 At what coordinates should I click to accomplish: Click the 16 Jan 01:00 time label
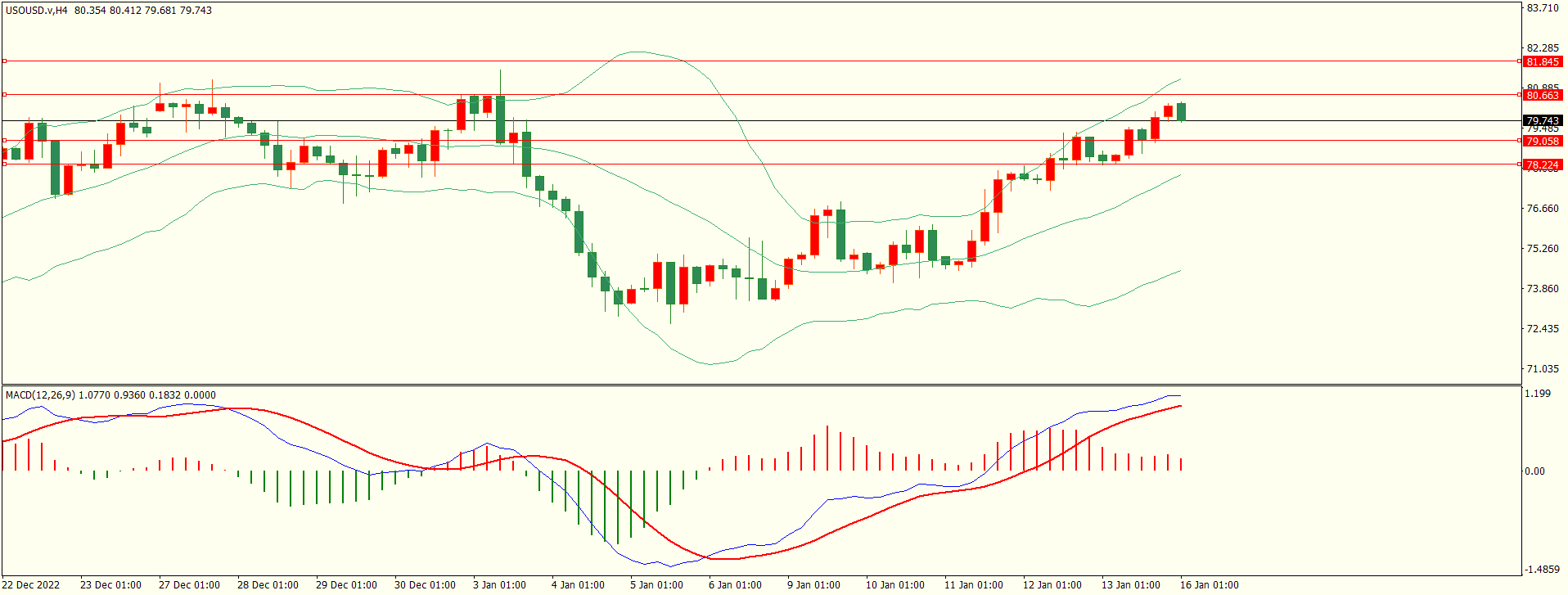(x=1209, y=584)
